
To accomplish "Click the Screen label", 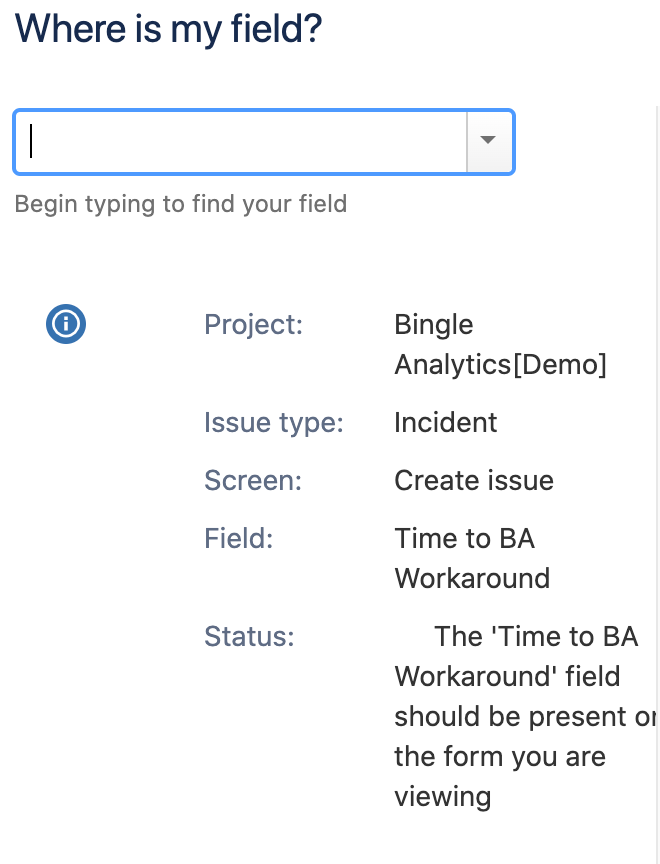I will [x=253, y=480].
